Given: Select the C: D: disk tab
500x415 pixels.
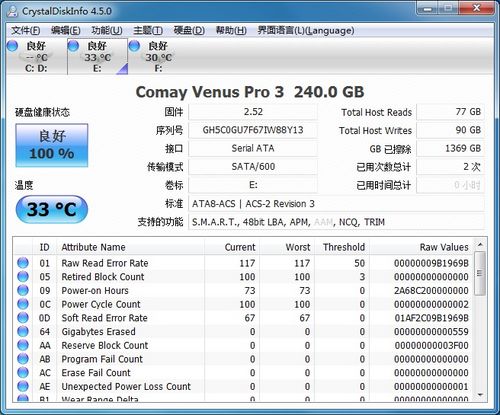Looking at the screenshot, I should tap(36, 56).
